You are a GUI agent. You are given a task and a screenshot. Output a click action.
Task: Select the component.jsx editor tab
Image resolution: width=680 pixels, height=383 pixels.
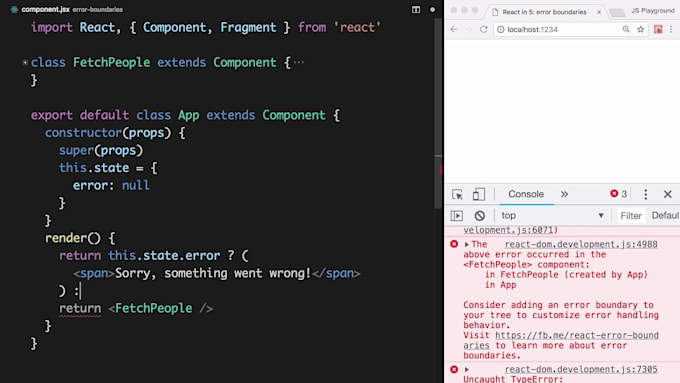click(x=45, y=10)
